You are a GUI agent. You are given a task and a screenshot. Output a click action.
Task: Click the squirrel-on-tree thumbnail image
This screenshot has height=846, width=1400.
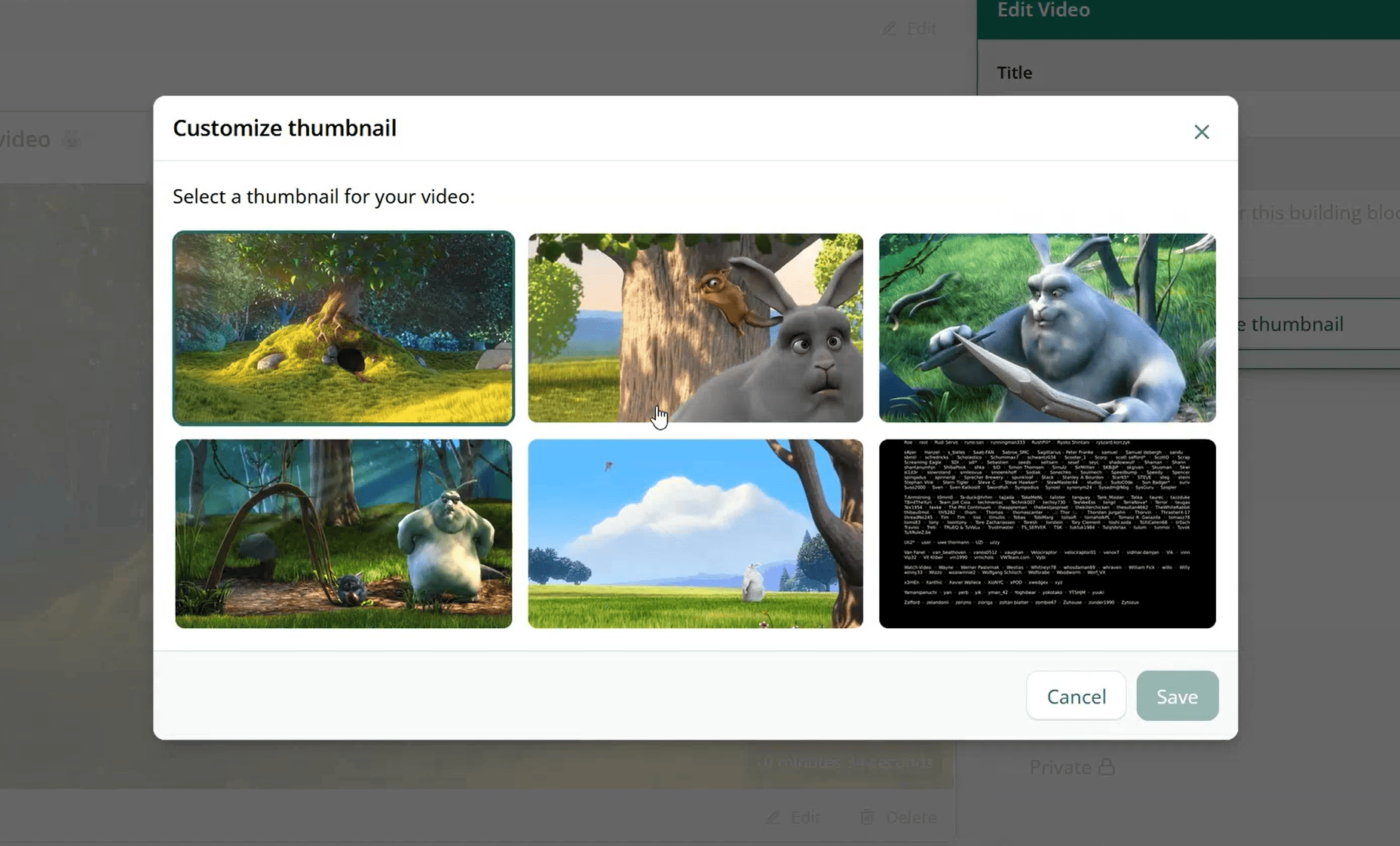pyautogui.click(x=695, y=327)
